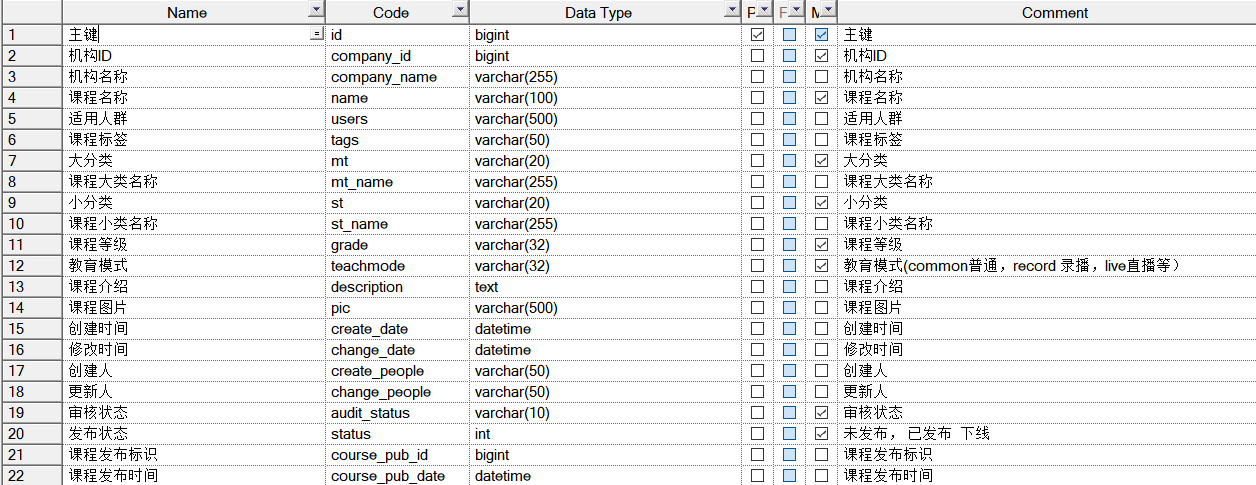The image size is (1256, 485).
Task: Click the course_pub_id code cell
Action: (x=399, y=455)
